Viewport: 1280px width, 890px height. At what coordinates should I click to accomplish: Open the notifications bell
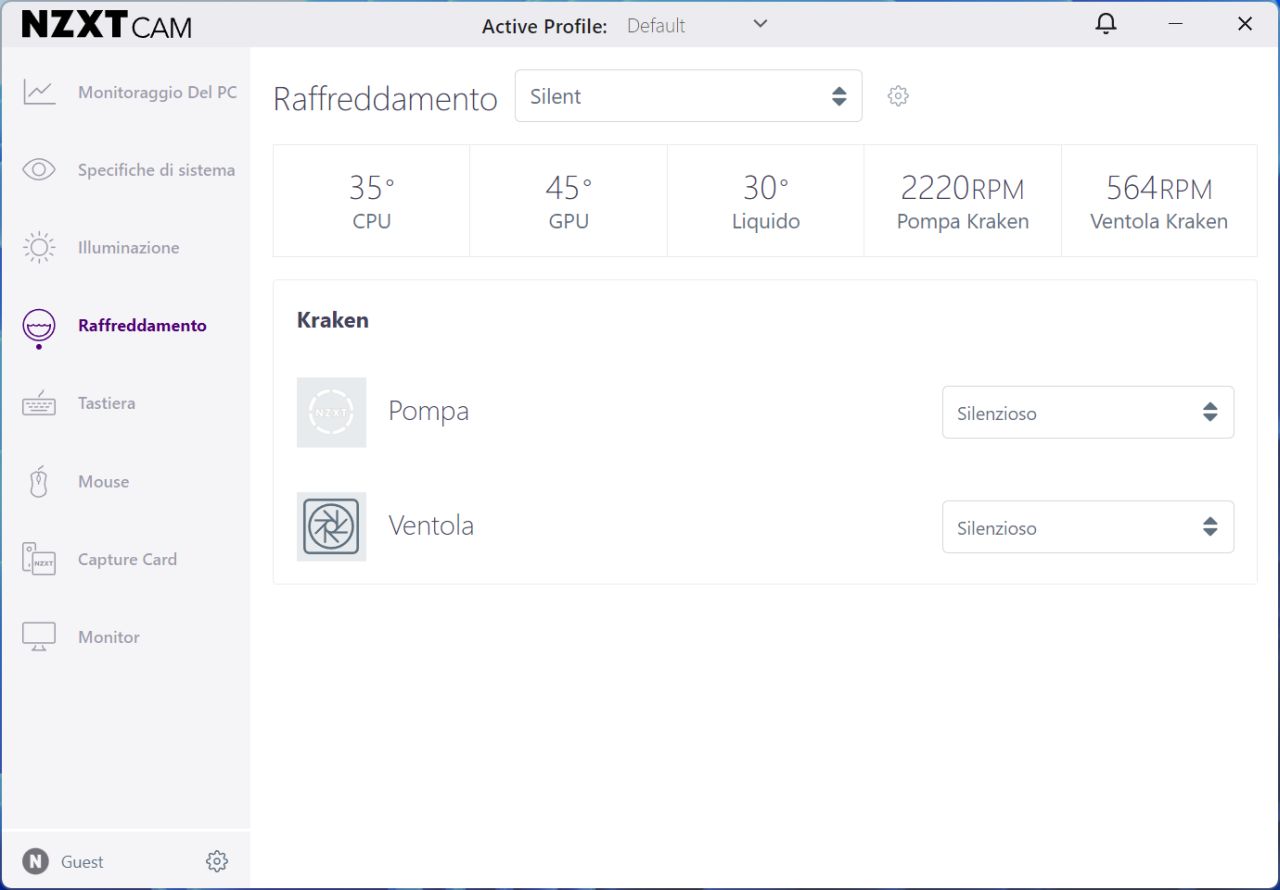coord(1106,24)
